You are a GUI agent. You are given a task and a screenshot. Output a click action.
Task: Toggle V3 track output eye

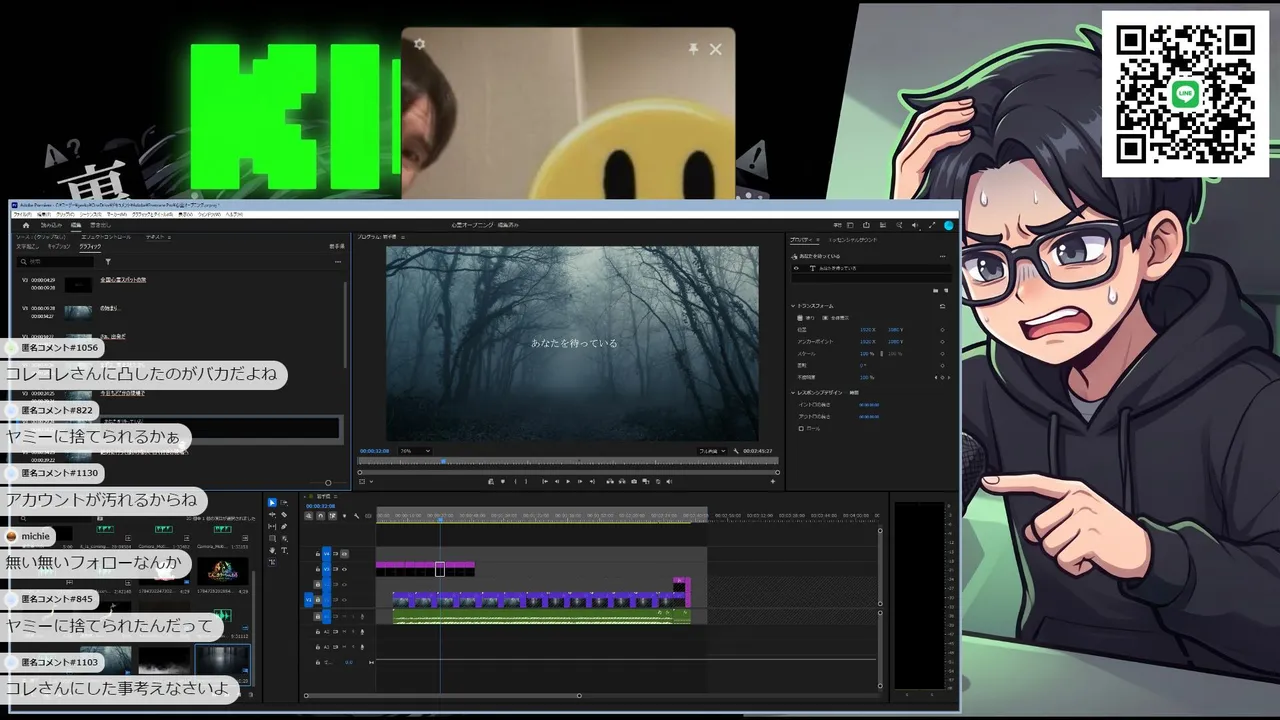coord(344,569)
